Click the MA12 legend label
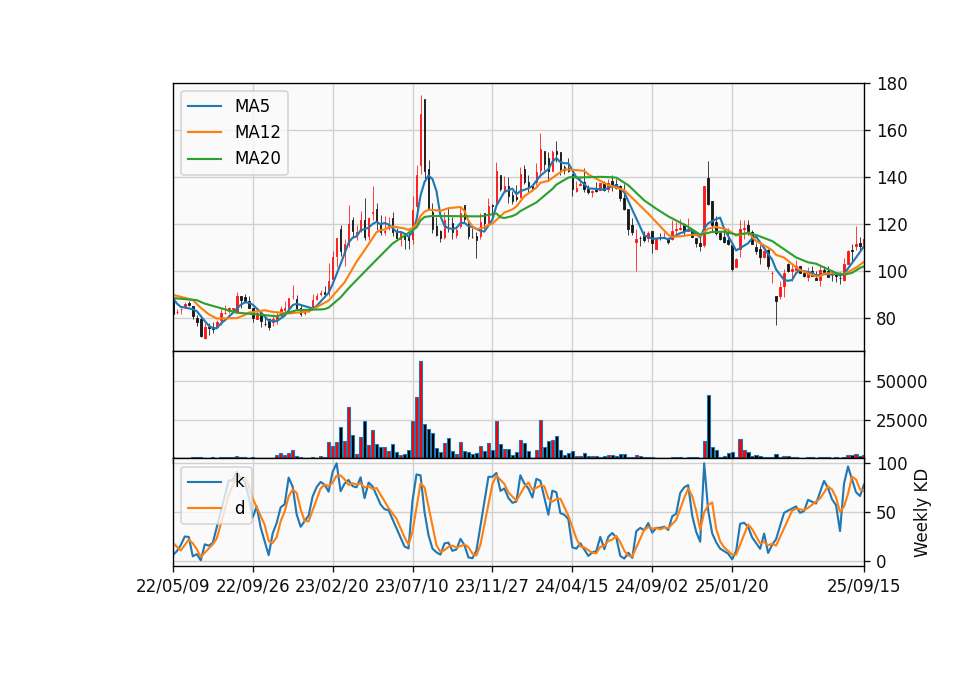The height and width of the screenshot is (690, 960). click(257, 132)
